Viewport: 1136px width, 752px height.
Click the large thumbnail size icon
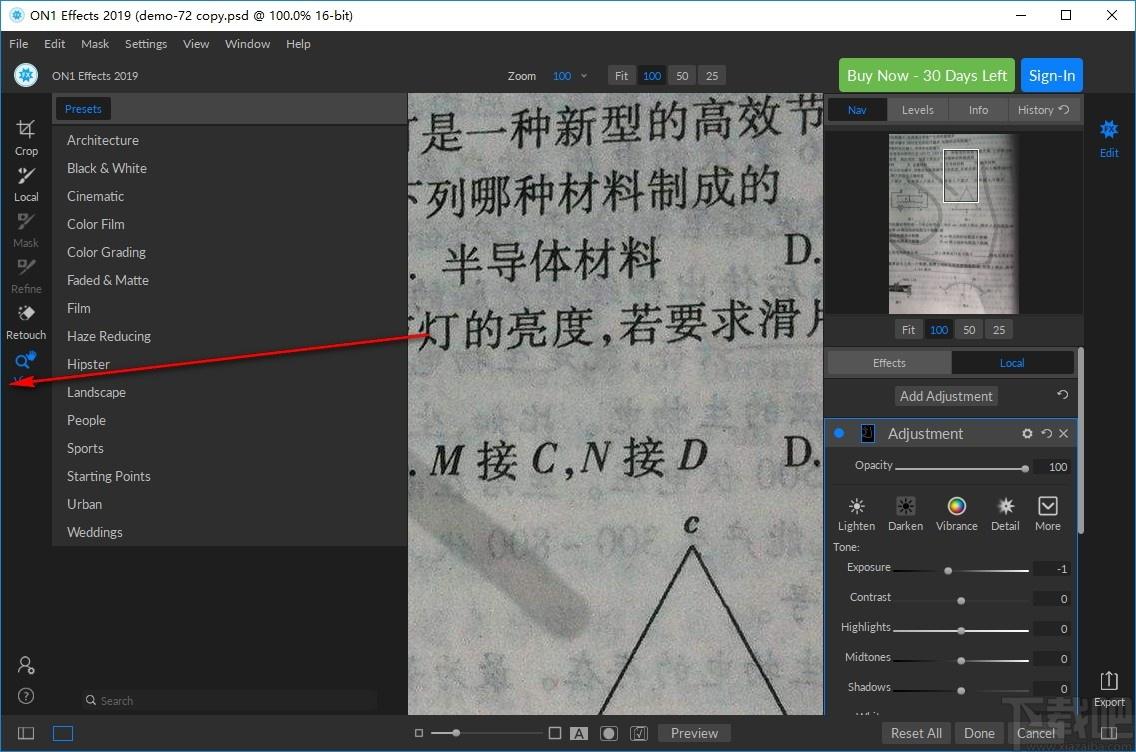pos(555,733)
